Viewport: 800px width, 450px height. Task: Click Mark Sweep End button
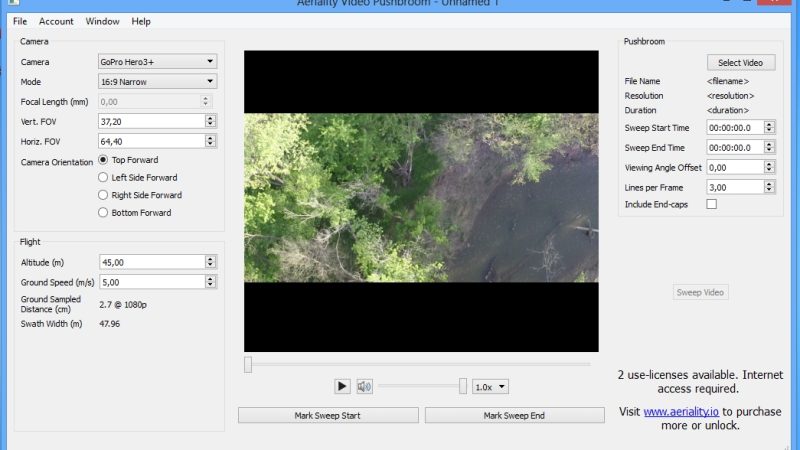[x=514, y=415]
